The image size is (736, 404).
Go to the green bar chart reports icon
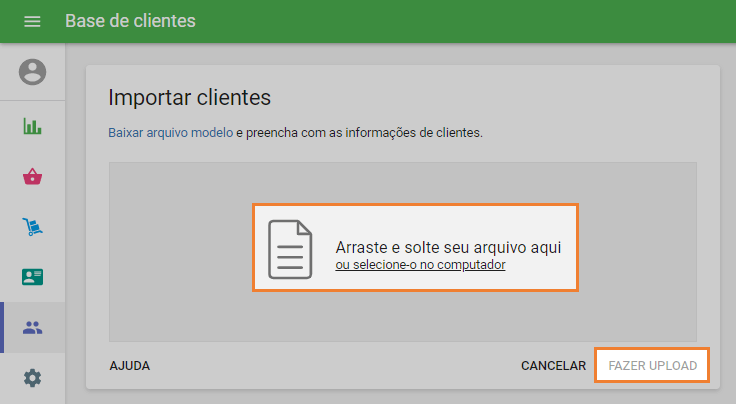coord(32,126)
